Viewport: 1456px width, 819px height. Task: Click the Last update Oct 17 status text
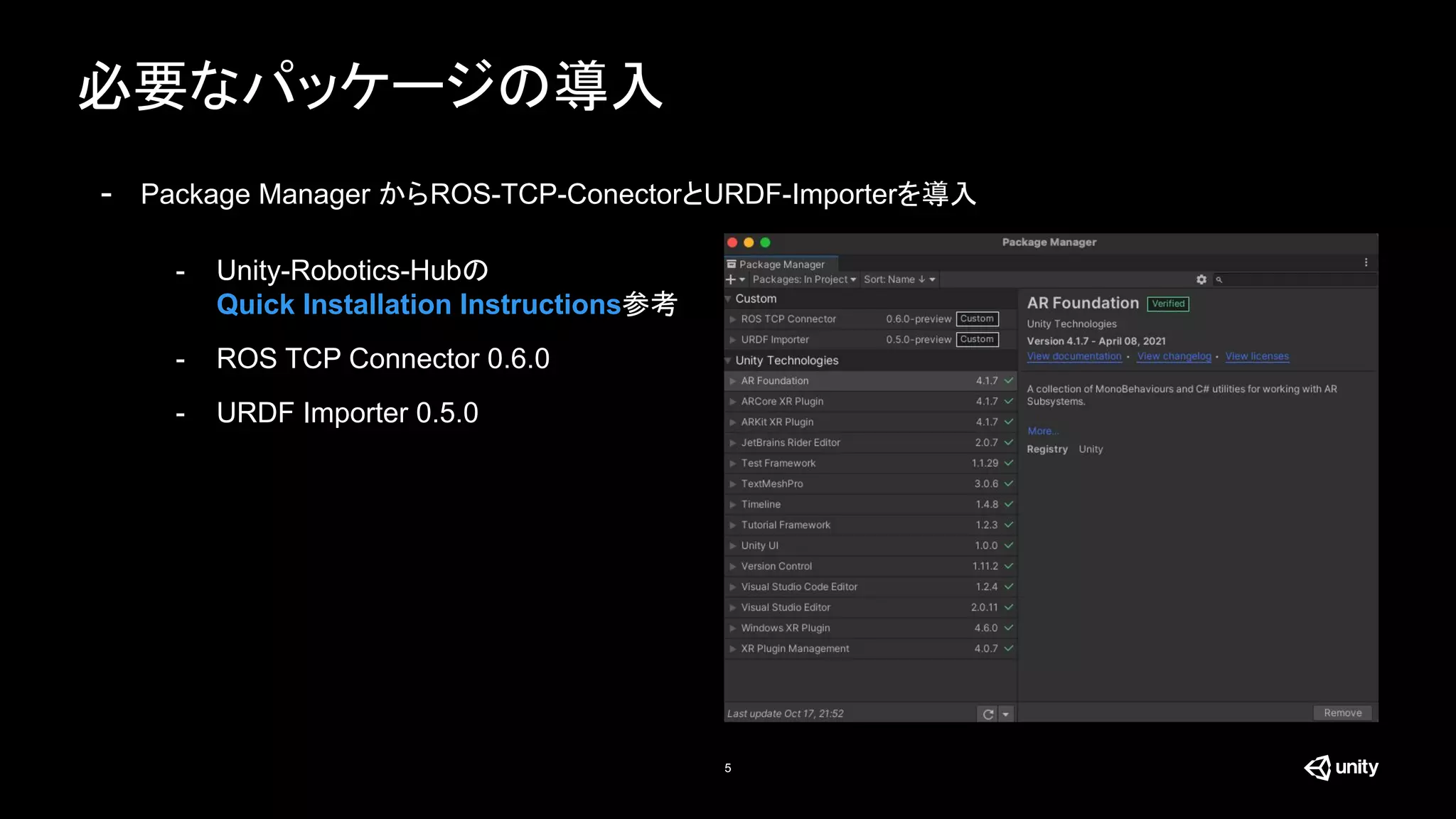coord(785,714)
